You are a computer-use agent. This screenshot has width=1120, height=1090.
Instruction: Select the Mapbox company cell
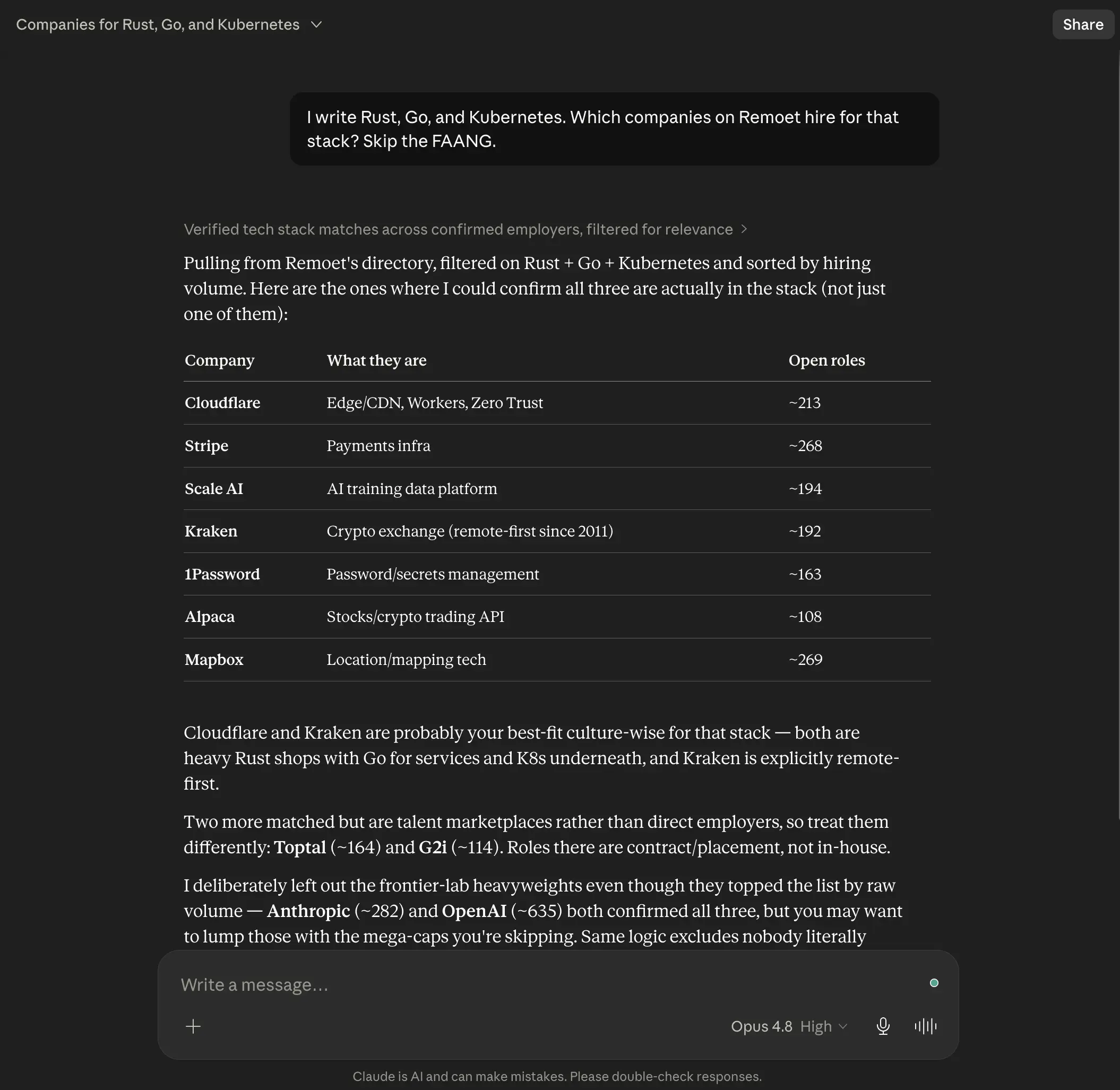[x=213, y=660]
